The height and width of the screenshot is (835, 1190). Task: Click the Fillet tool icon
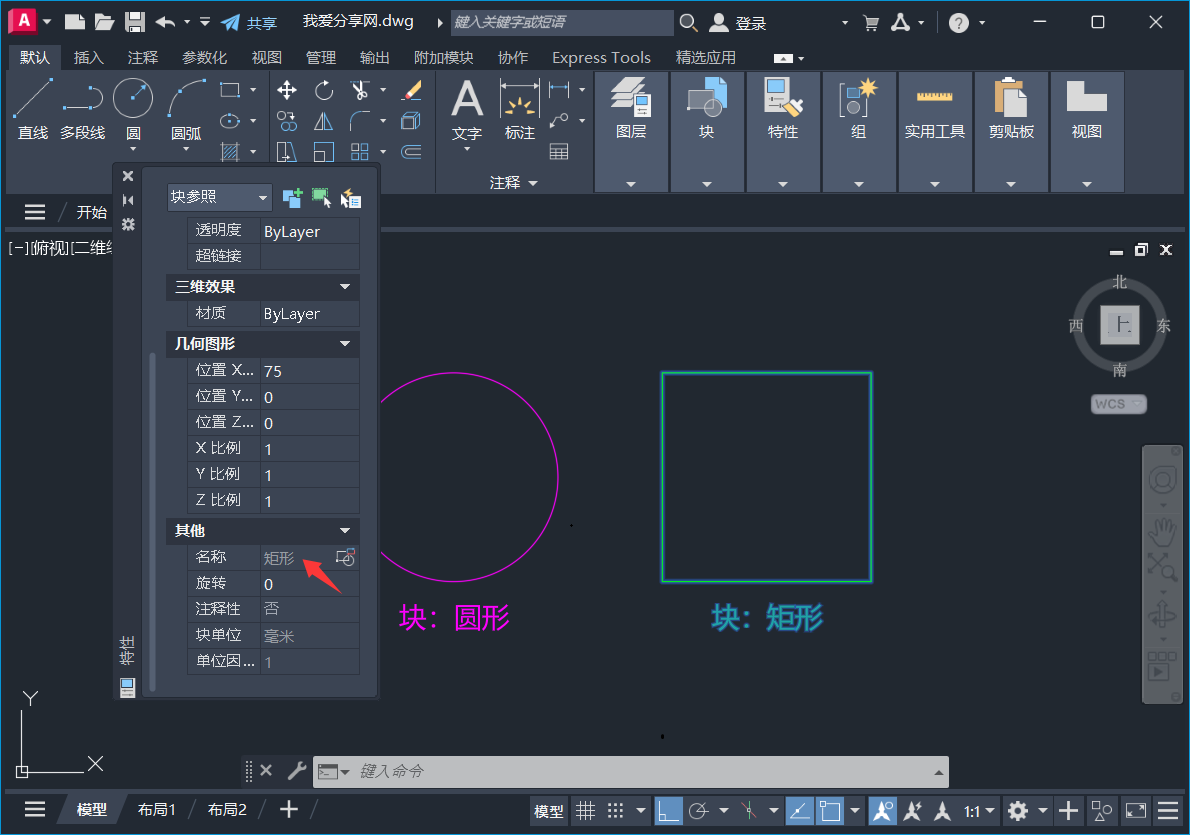[360, 121]
